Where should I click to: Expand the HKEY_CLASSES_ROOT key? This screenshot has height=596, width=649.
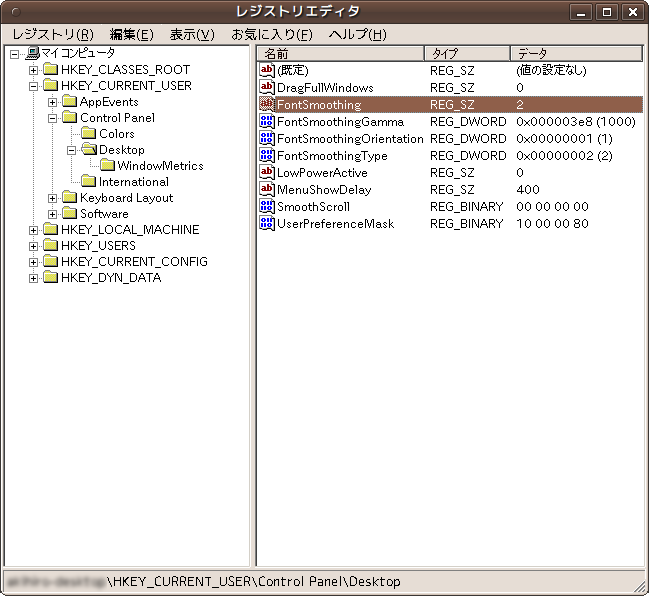coord(34,70)
